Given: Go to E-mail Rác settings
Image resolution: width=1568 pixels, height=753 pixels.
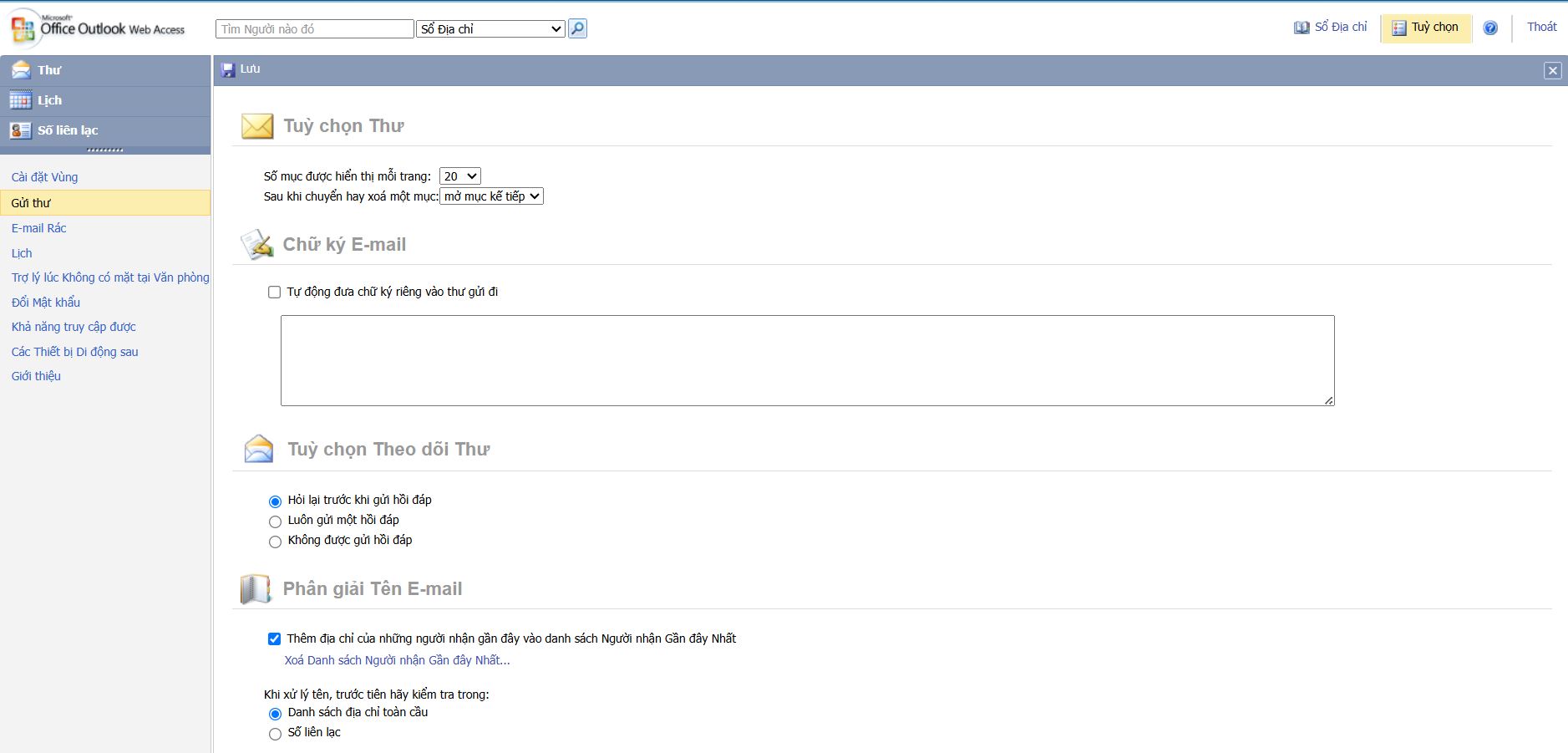Looking at the screenshot, I should click(x=38, y=228).
